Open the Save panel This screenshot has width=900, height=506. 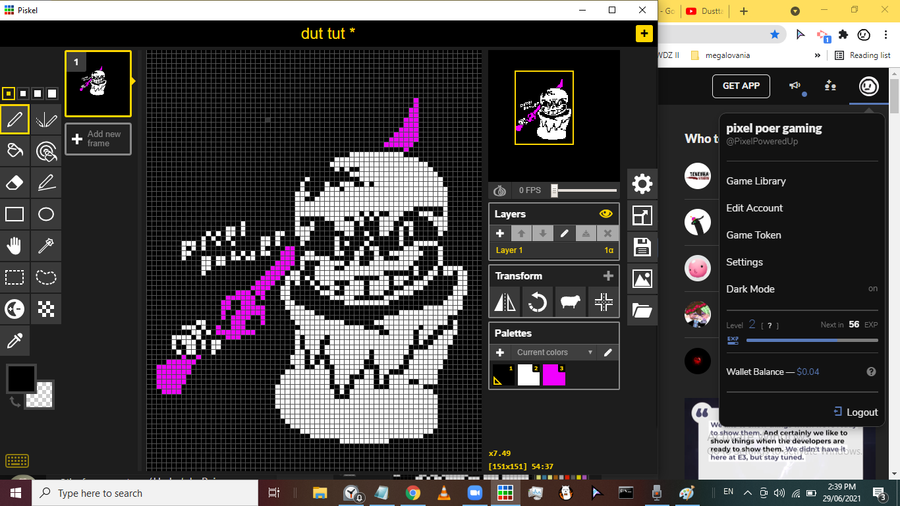[642, 247]
